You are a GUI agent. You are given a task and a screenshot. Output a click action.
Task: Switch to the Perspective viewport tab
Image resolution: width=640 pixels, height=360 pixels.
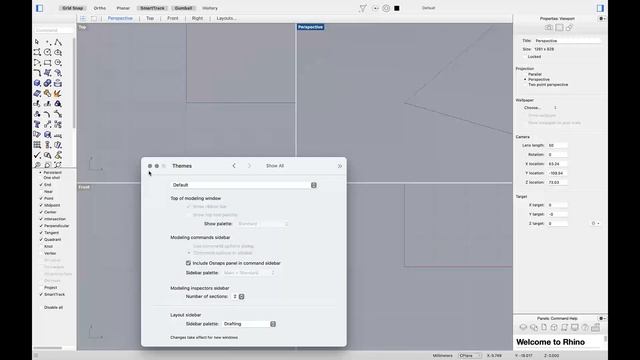click(120, 18)
